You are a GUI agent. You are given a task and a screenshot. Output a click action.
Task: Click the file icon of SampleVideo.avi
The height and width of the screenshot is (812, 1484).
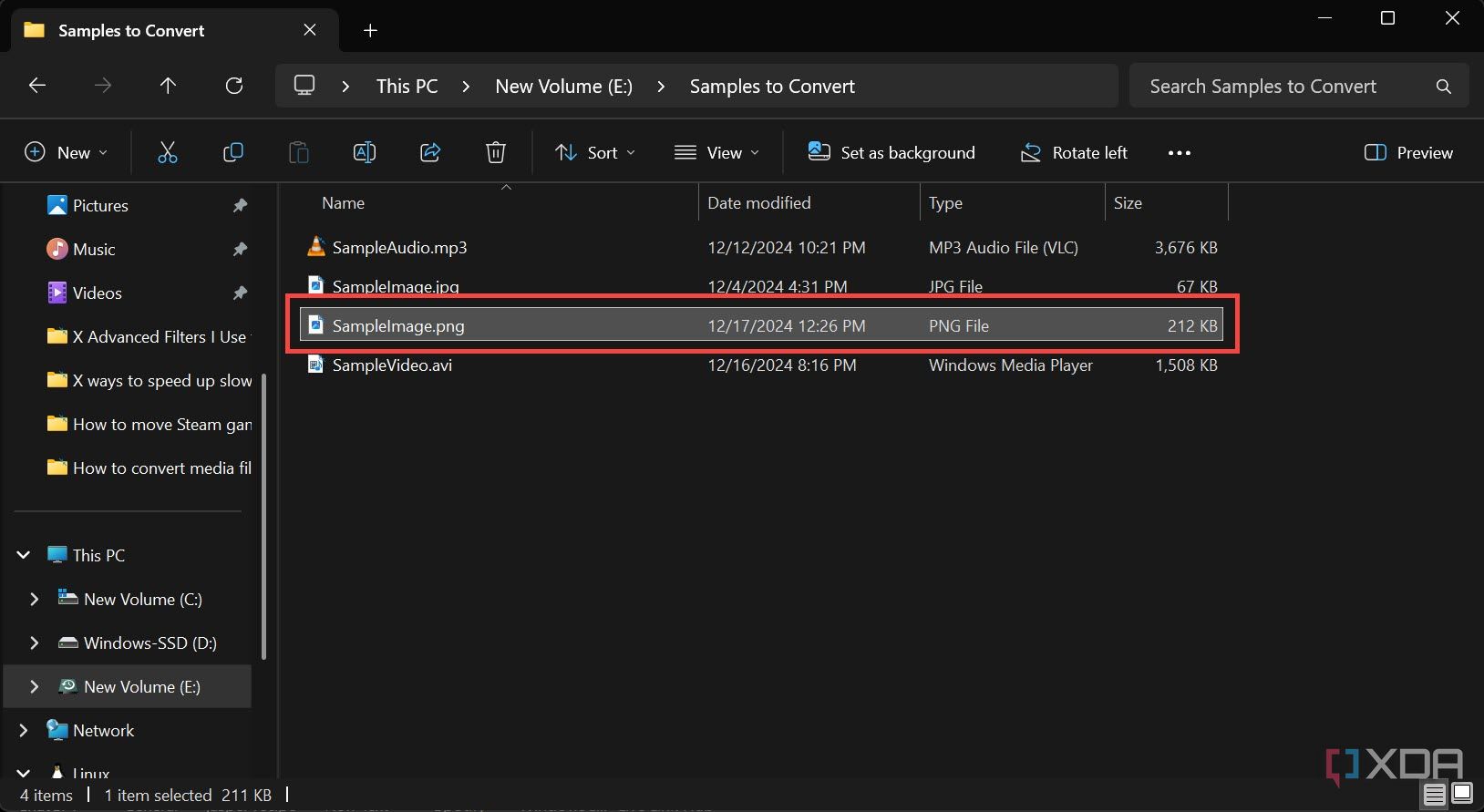(x=316, y=365)
